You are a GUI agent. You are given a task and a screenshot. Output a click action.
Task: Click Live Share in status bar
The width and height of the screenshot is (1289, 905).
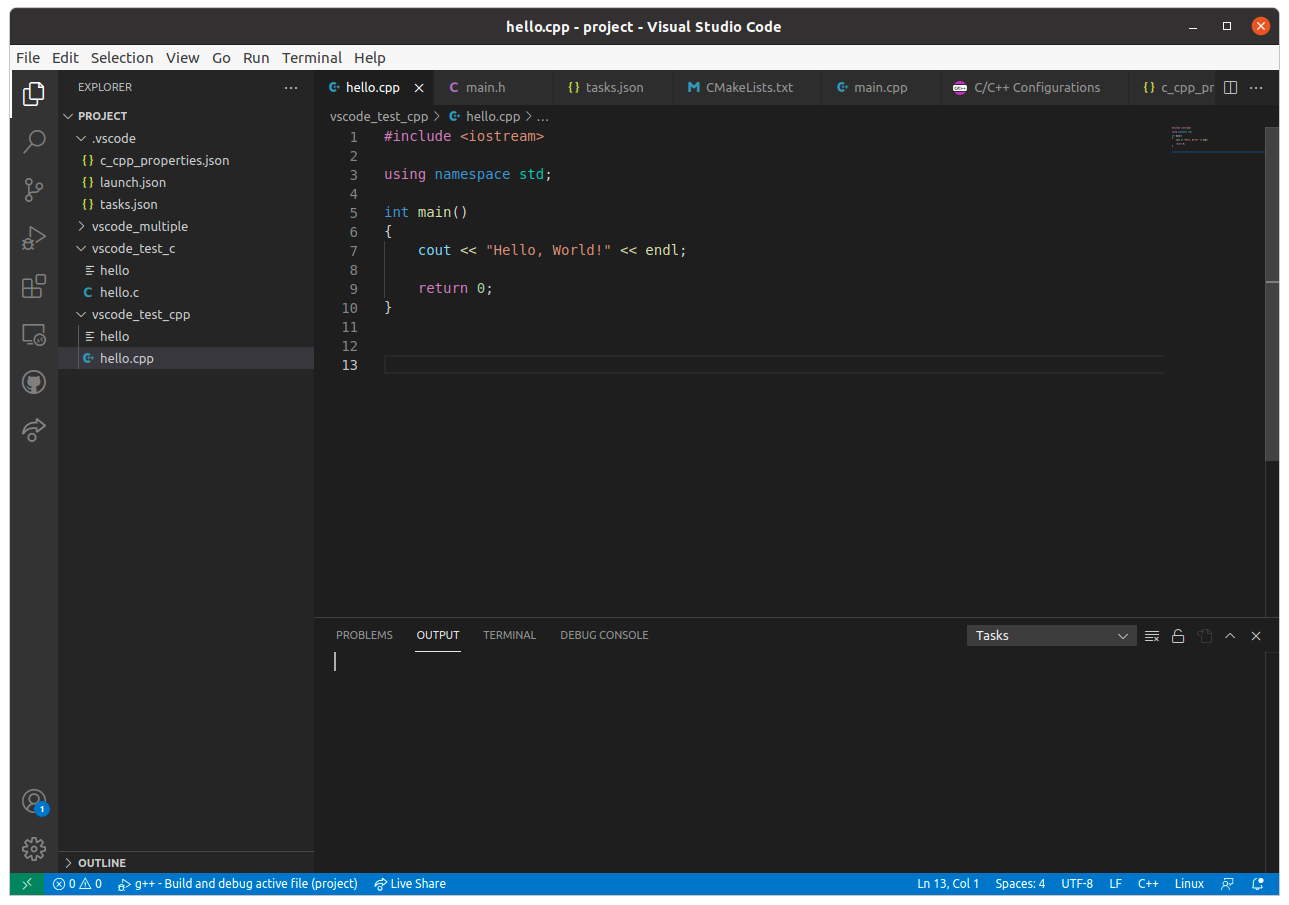[x=410, y=884]
